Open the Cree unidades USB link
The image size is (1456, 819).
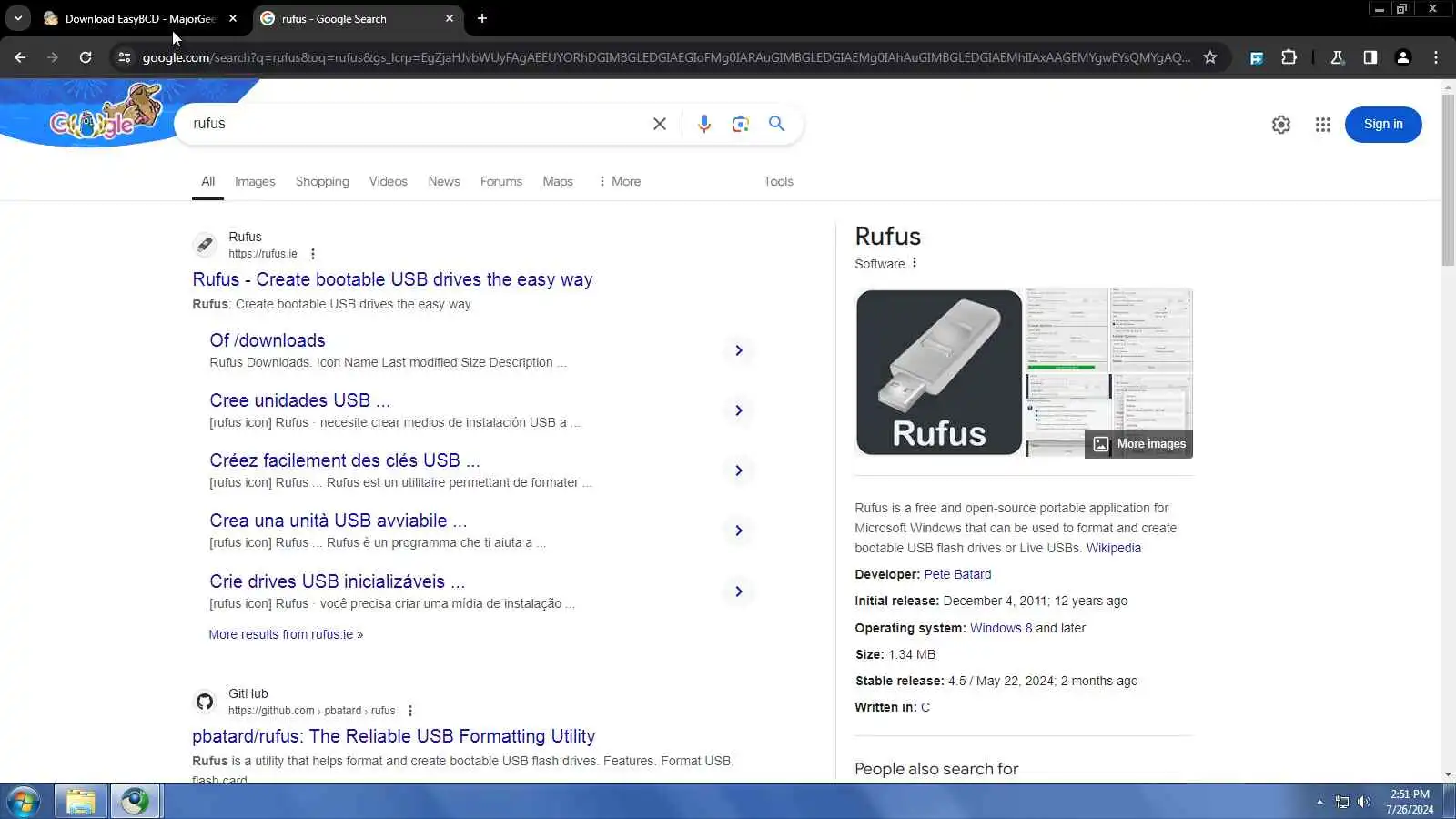point(299,400)
